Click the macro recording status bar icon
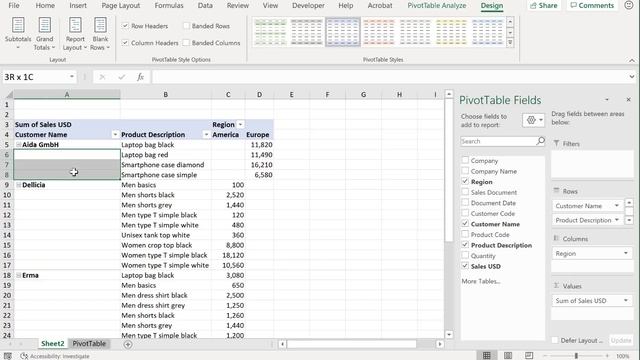The width and height of the screenshot is (640, 360). 7,356
